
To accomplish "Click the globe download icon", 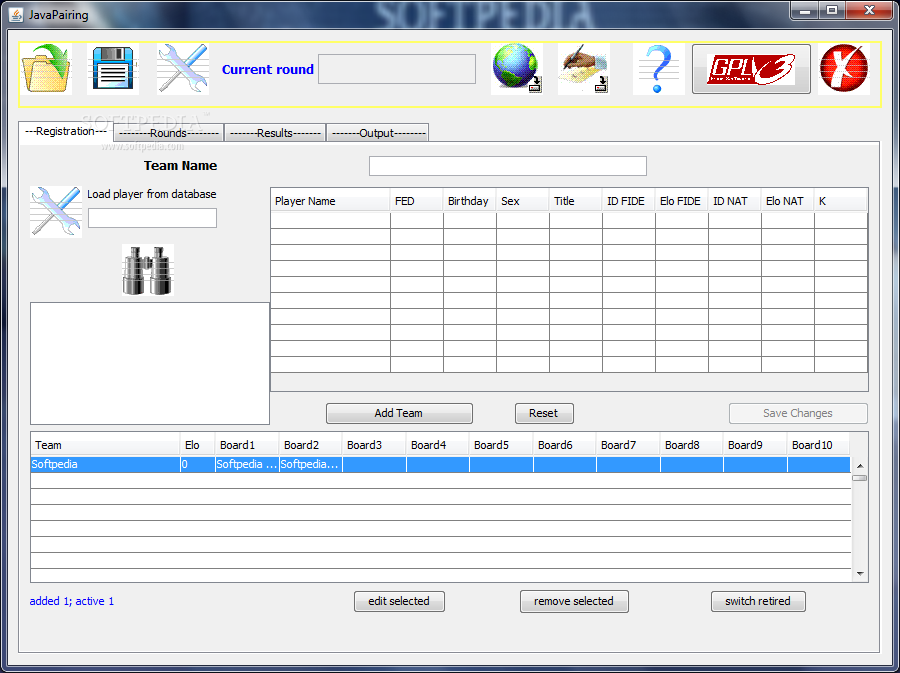I will pyautogui.click(x=517, y=69).
